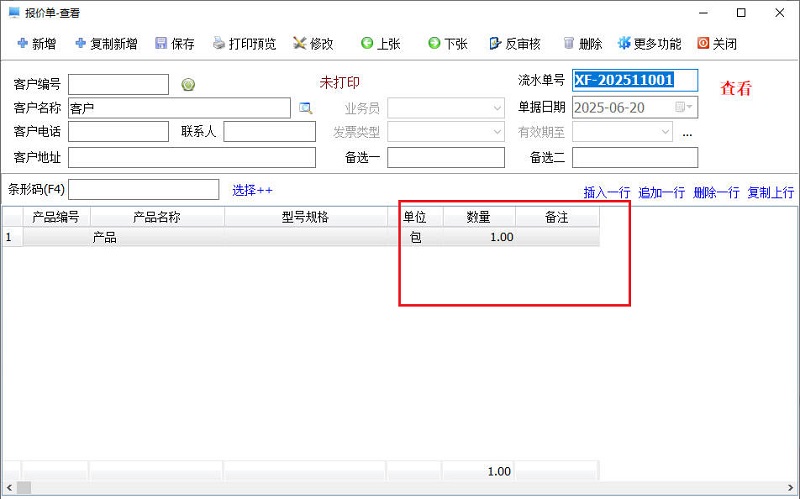Click the 删除 trash icon
Viewport: 800px width, 499px height.
pyautogui.click(x=569, y=43)
